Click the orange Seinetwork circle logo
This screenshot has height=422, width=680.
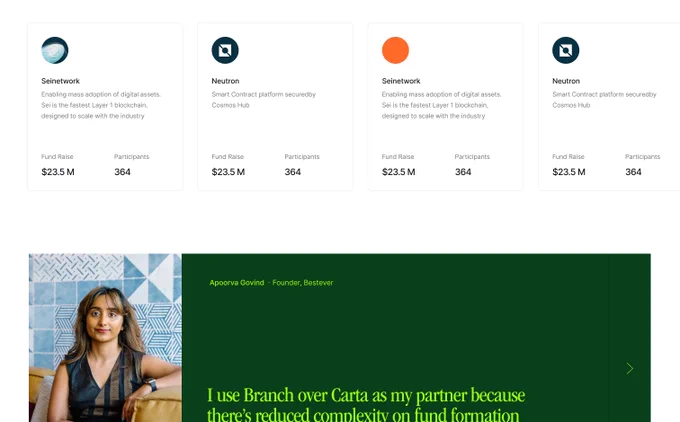396,50
